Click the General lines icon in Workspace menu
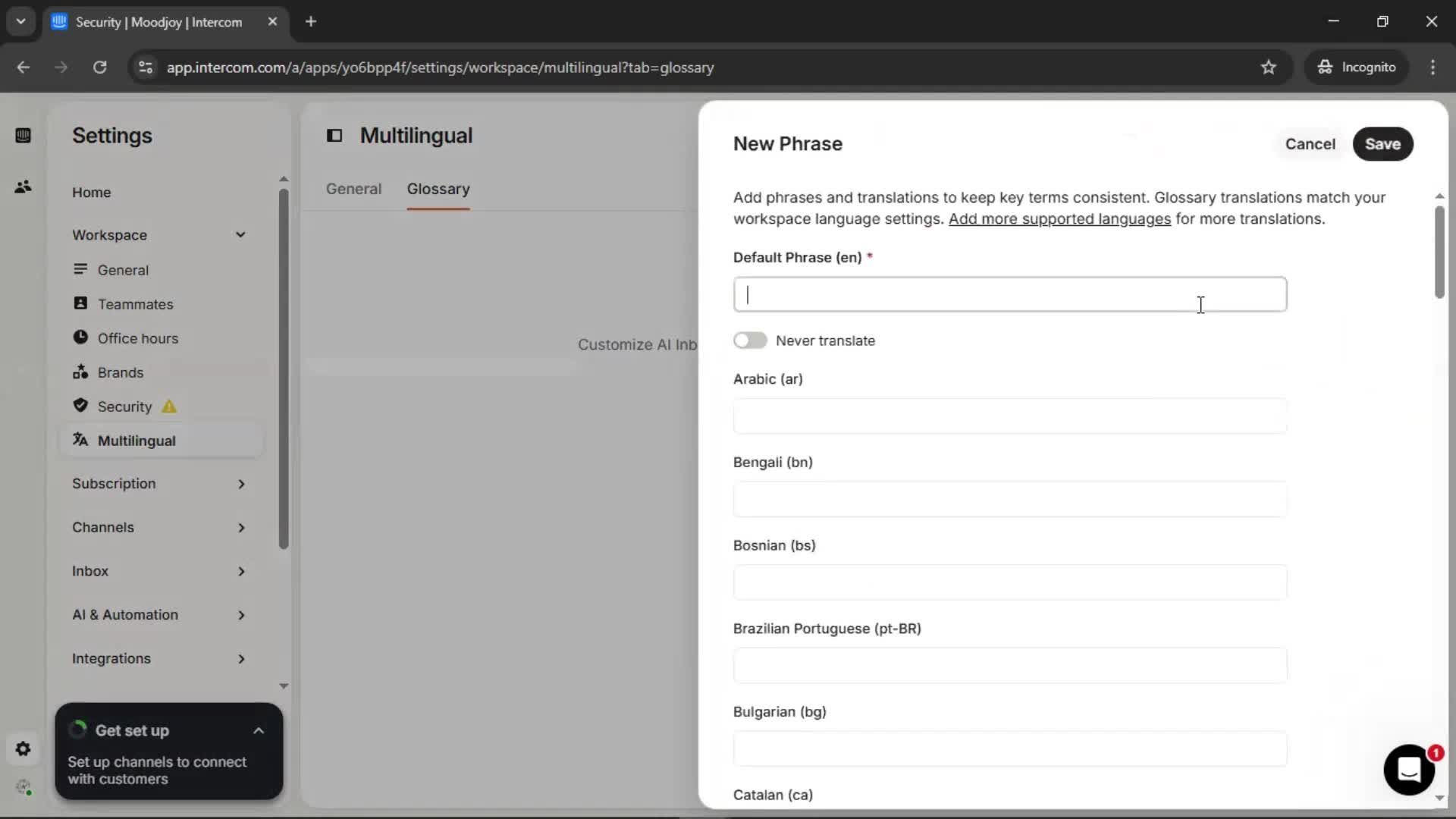The height and width of the screenshot is (819, 1456). tap(80, 269)
